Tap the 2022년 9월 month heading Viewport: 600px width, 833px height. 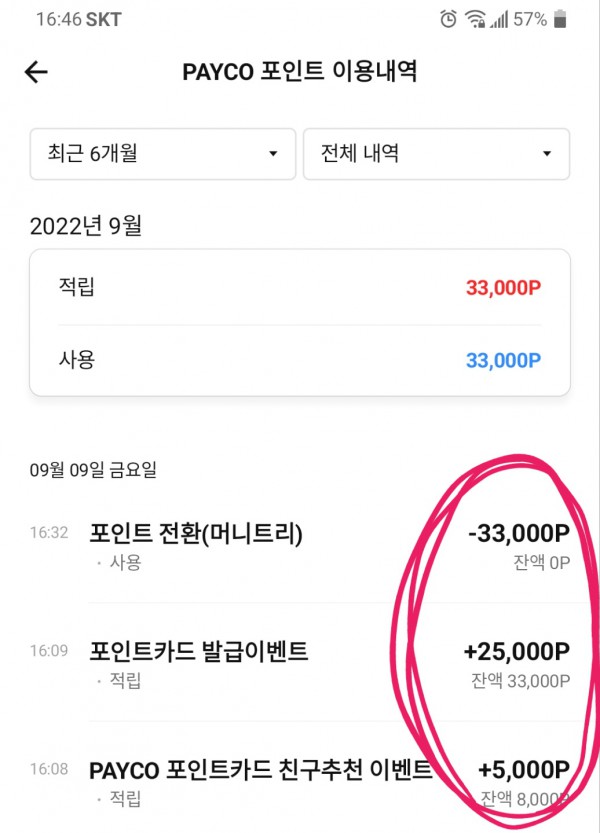tap(86, 224)
